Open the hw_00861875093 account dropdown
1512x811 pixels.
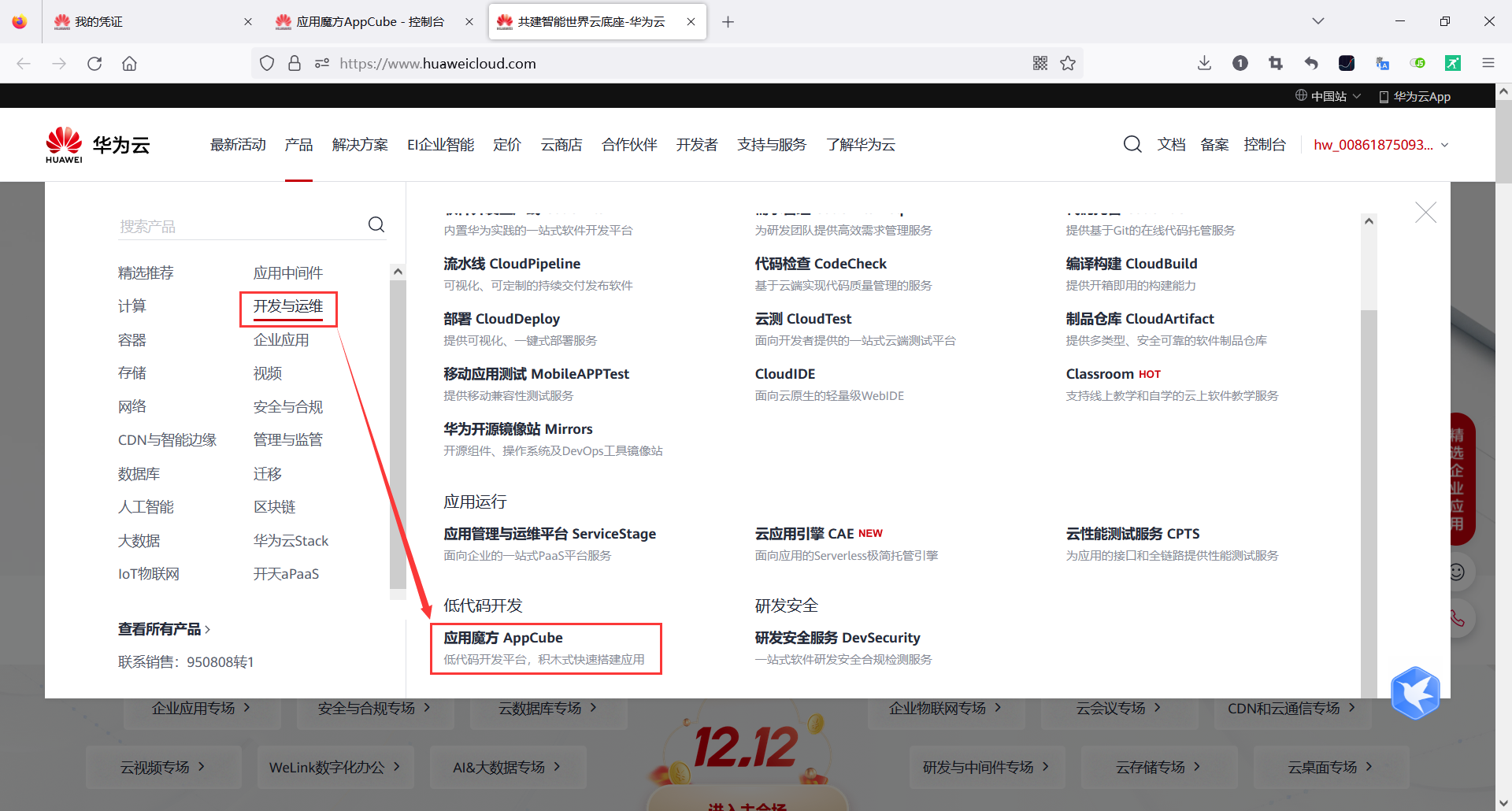coord(1380,144)
